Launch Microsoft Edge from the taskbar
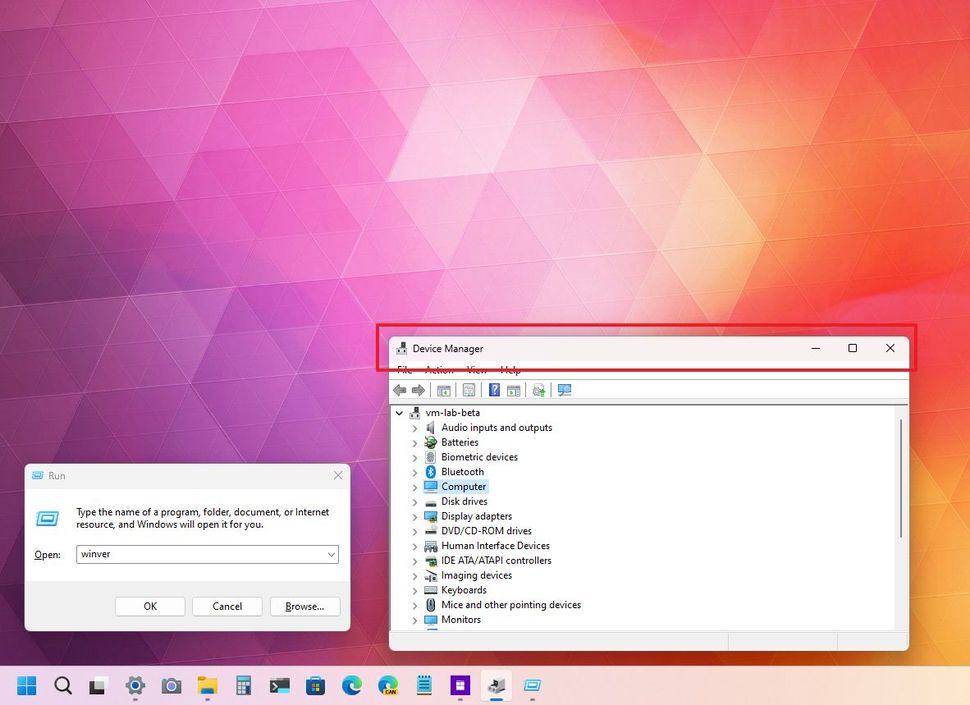Screen dimensions: 970x705 point(352,686)
